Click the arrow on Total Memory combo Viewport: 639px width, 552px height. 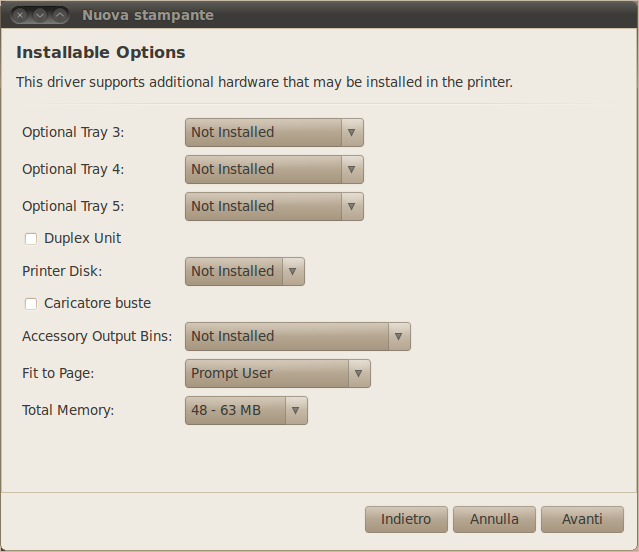[295, 410]
